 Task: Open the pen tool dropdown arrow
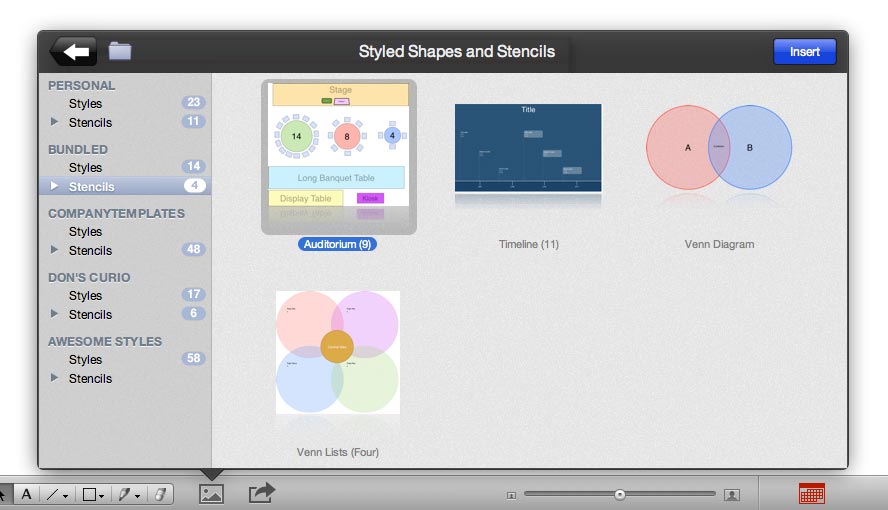(137, 496)
